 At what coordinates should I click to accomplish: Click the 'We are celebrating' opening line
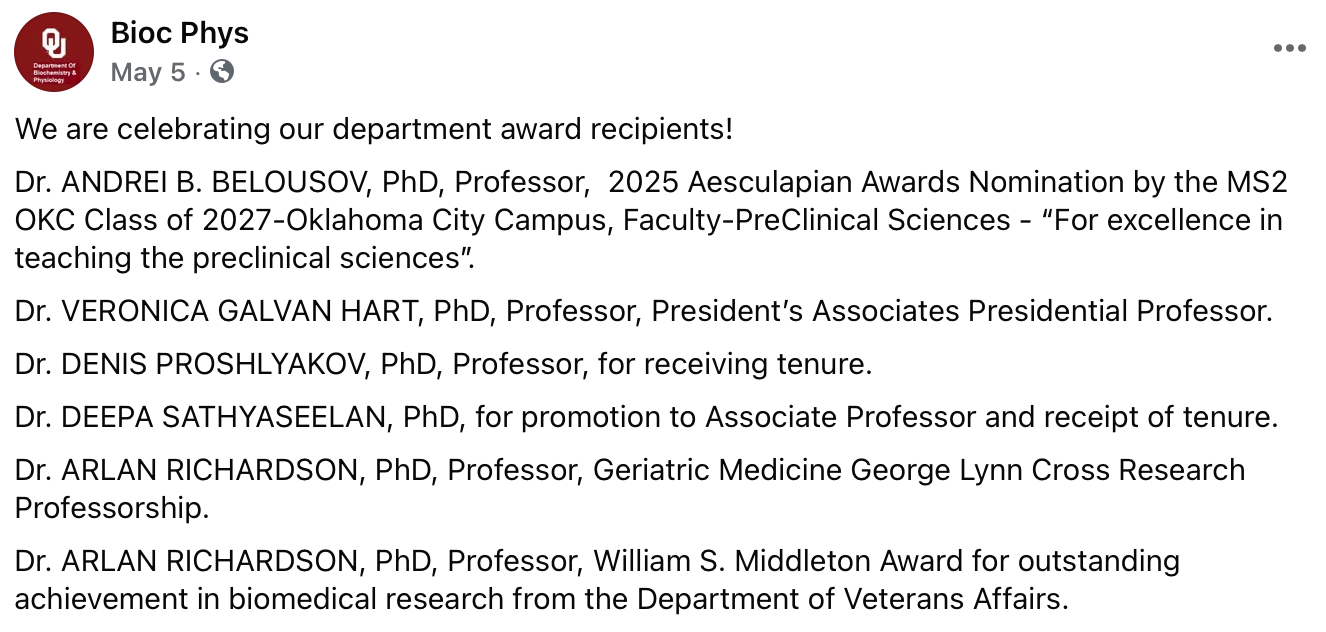click(x=374, y=130)
